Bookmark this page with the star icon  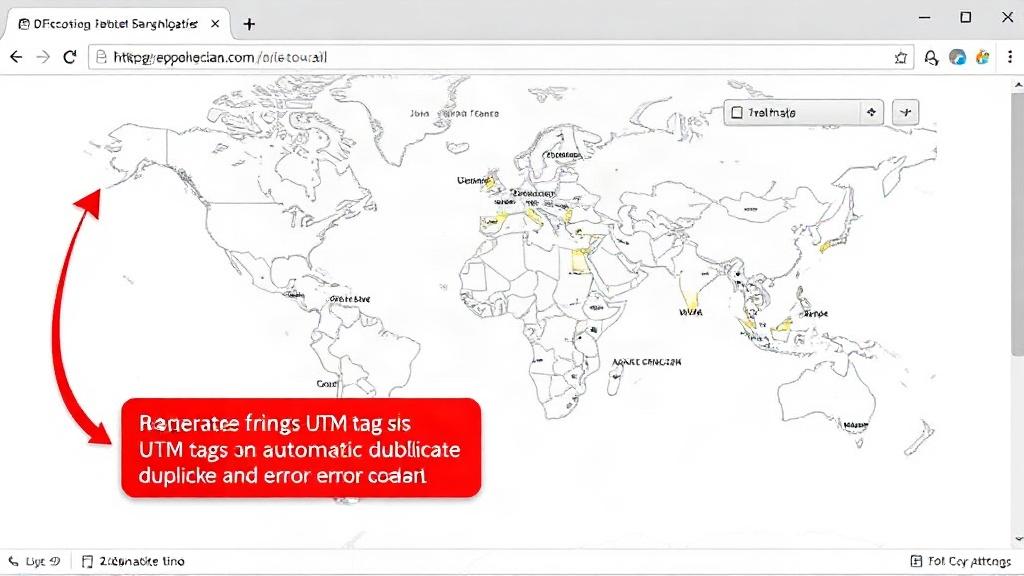tap(901, 57)
